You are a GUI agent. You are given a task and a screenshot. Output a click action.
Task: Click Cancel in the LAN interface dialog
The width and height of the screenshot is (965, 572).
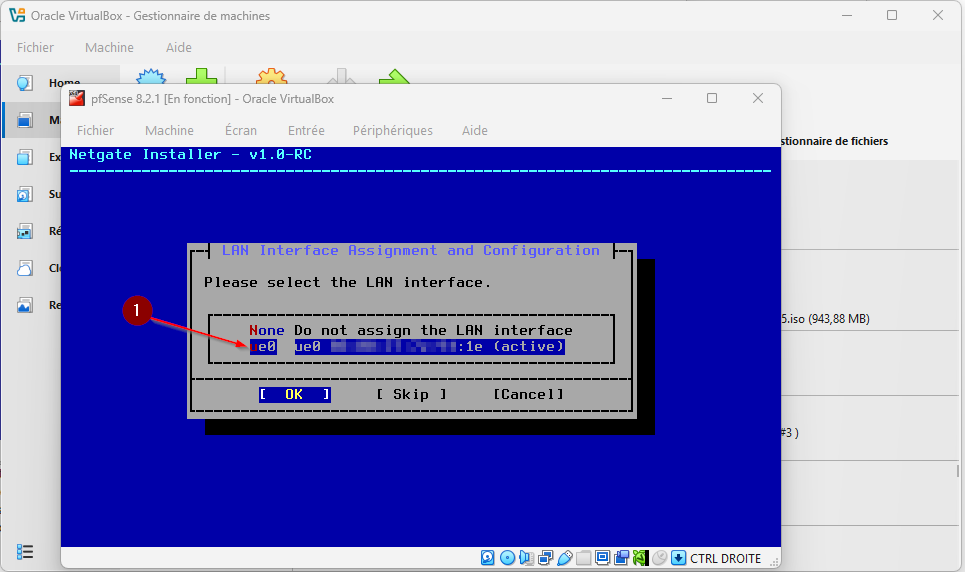coord(528,394)
